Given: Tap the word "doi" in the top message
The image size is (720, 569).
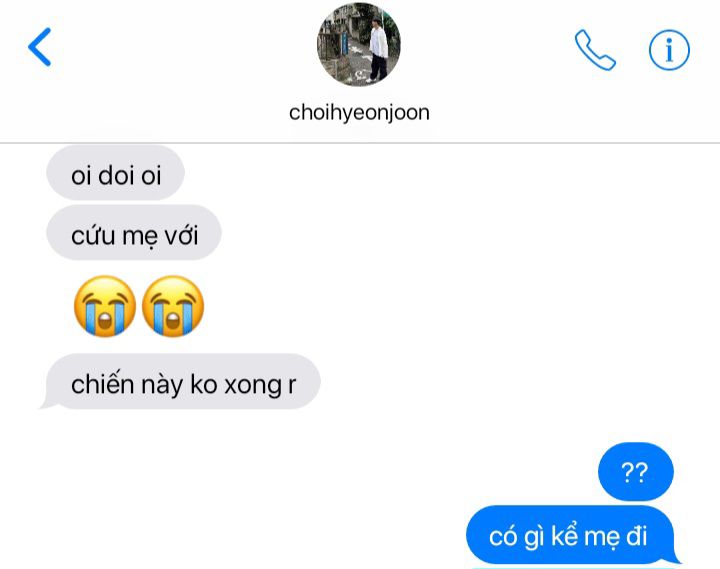Looking at the screenshot, I should tap(116, 175).
